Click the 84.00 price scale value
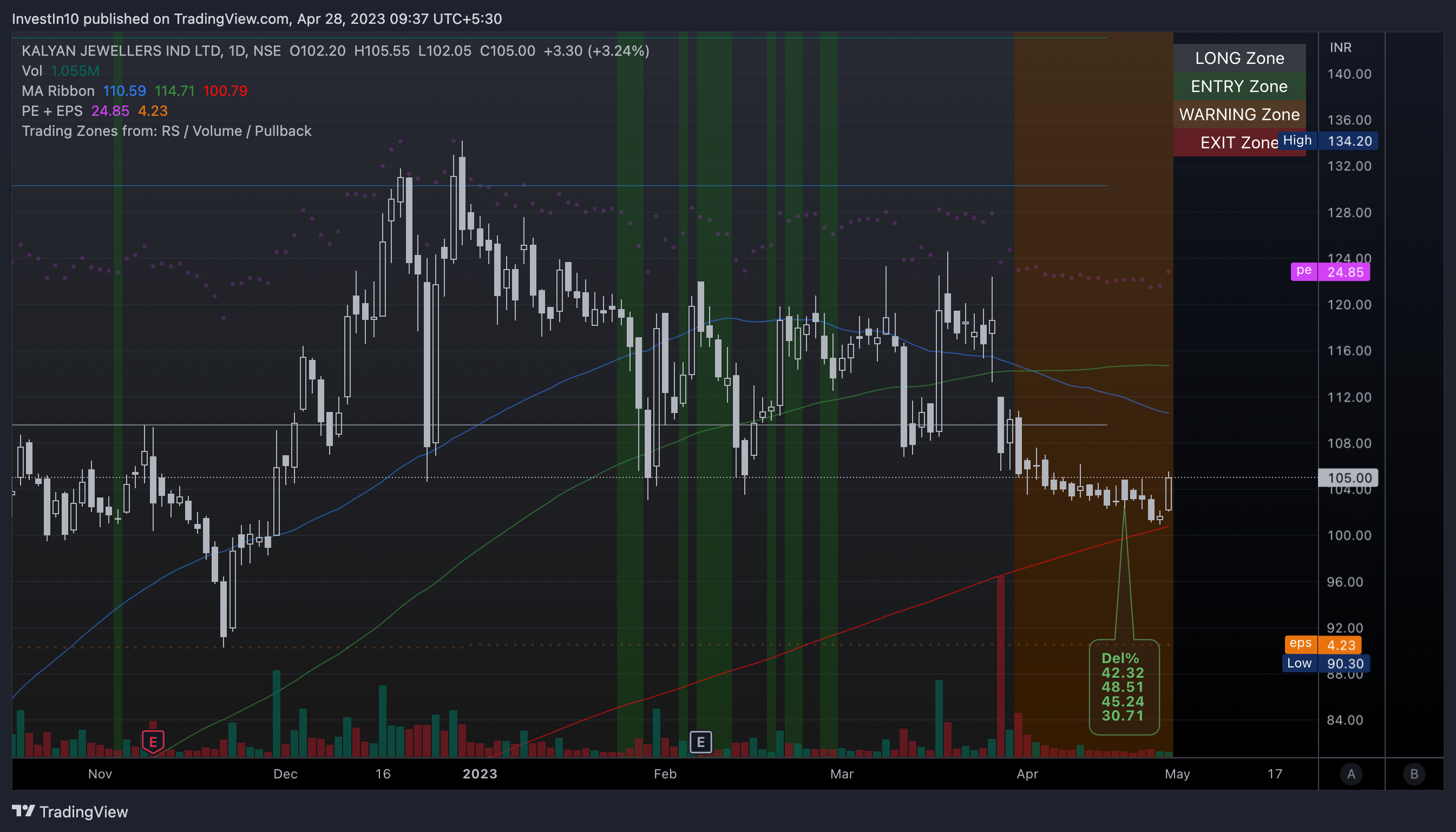1456x832 pixels. pos(1345,720)
